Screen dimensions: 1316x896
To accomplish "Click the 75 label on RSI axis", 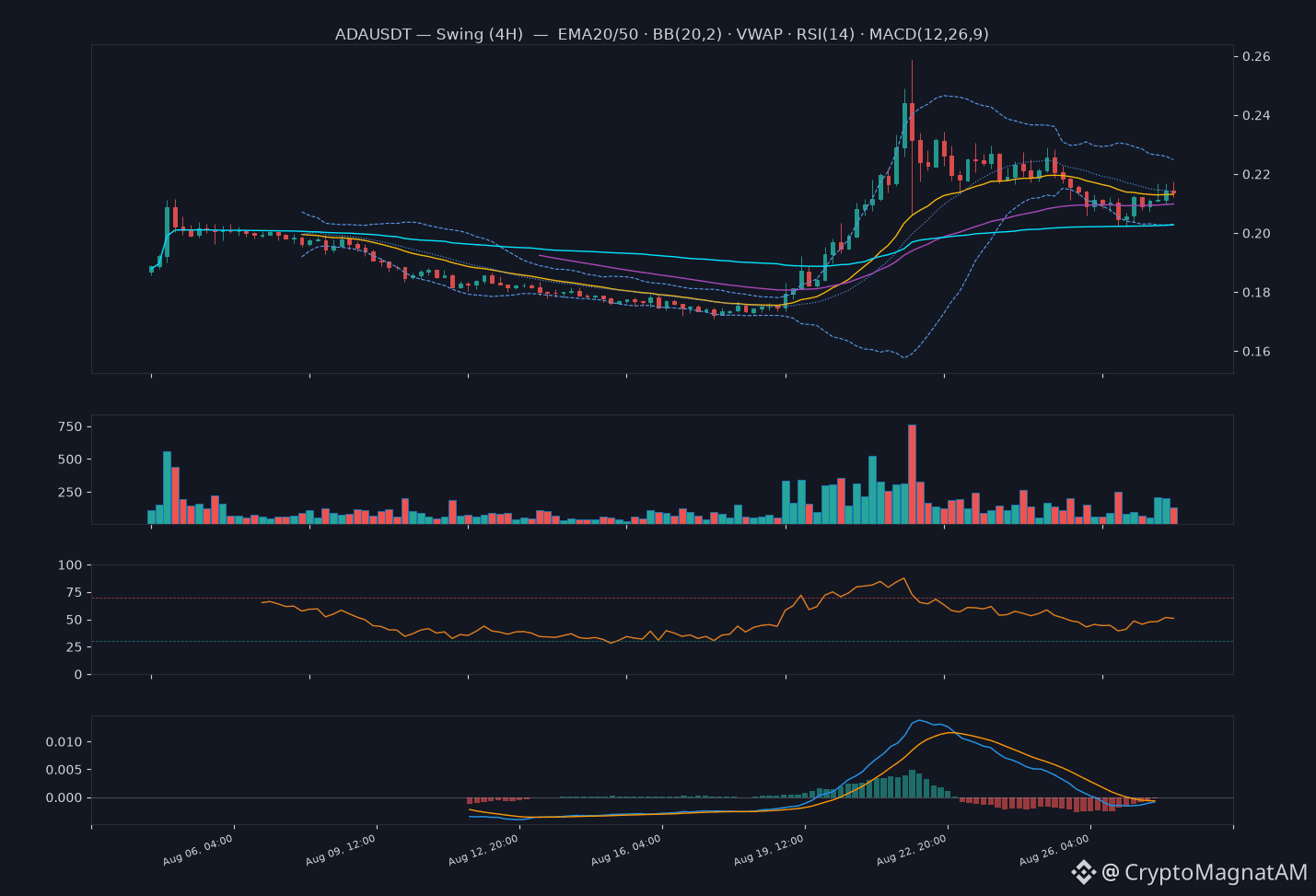I will [x=74, y=593].
